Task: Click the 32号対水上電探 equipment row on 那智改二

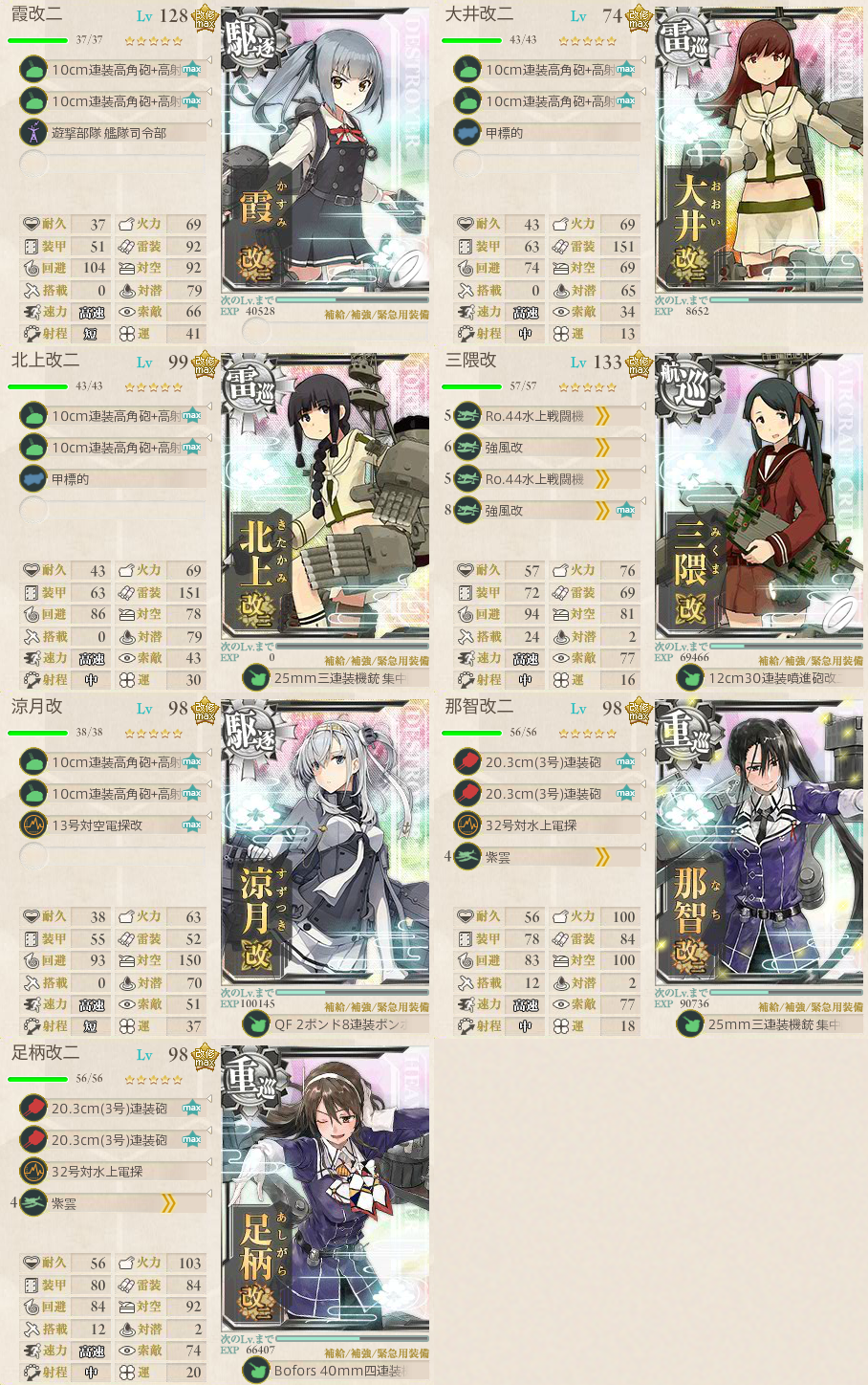Action: 547,824
